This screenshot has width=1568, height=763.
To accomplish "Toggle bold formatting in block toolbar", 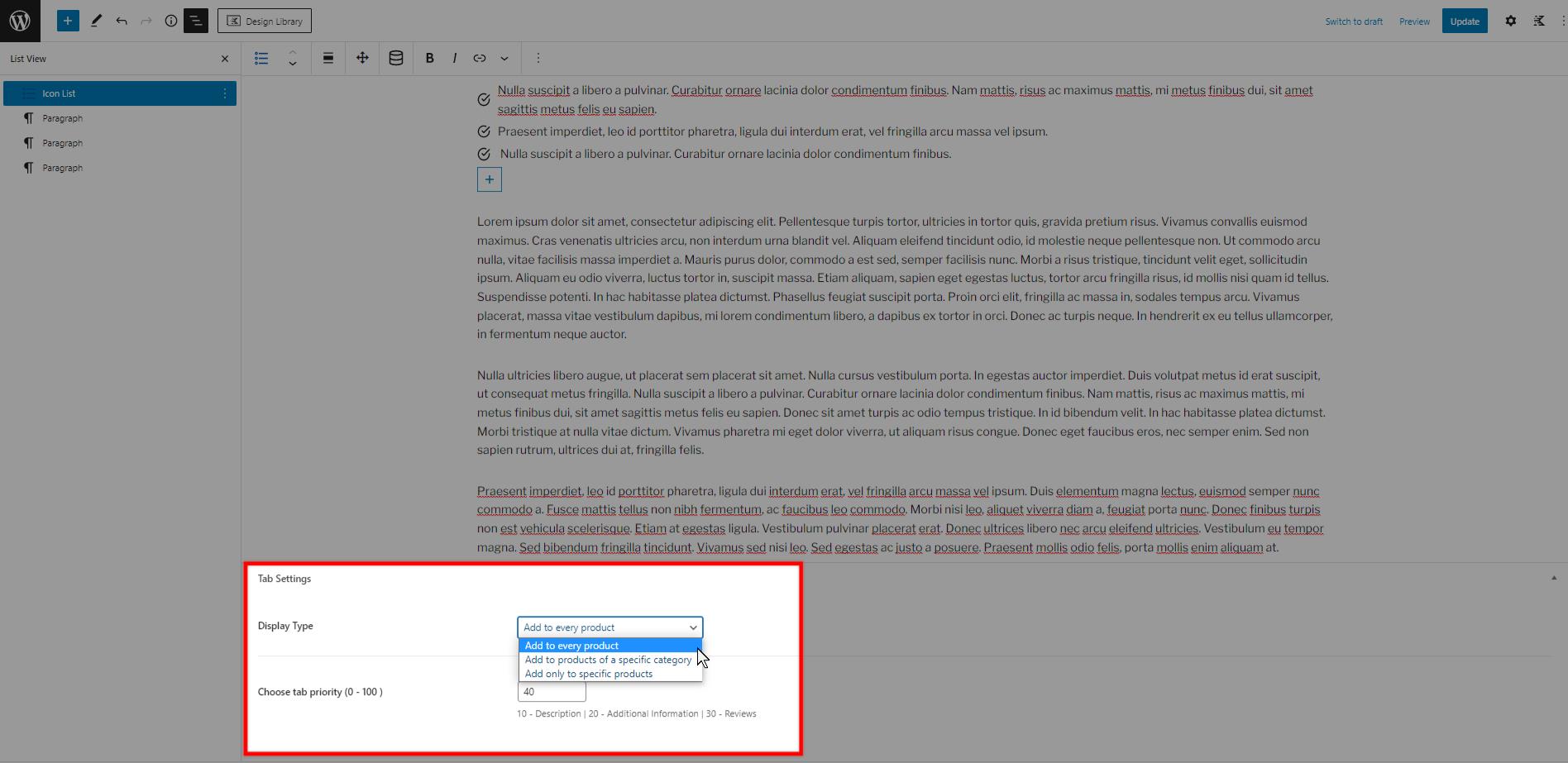I will click(x=429, y=58).
